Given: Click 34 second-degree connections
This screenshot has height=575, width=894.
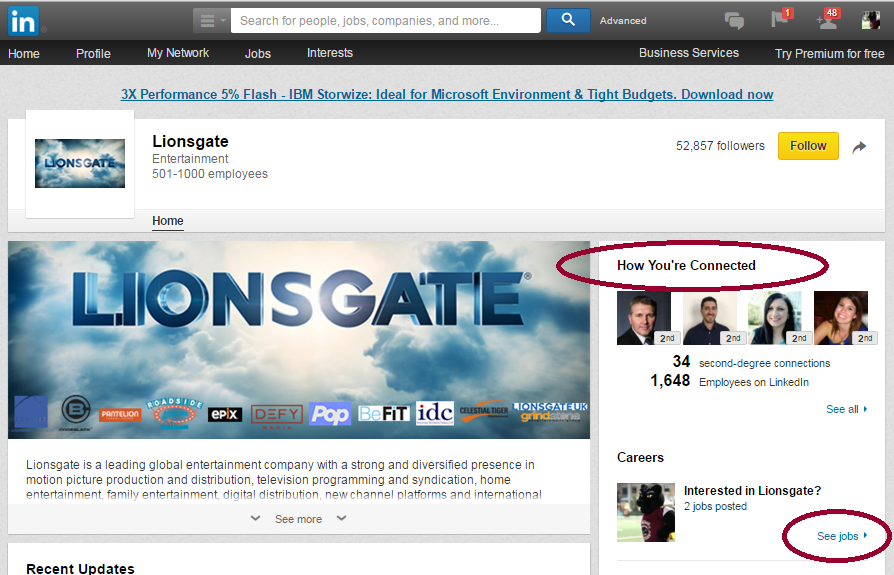Looking at the screenshot, I should [x=751, y=362].
